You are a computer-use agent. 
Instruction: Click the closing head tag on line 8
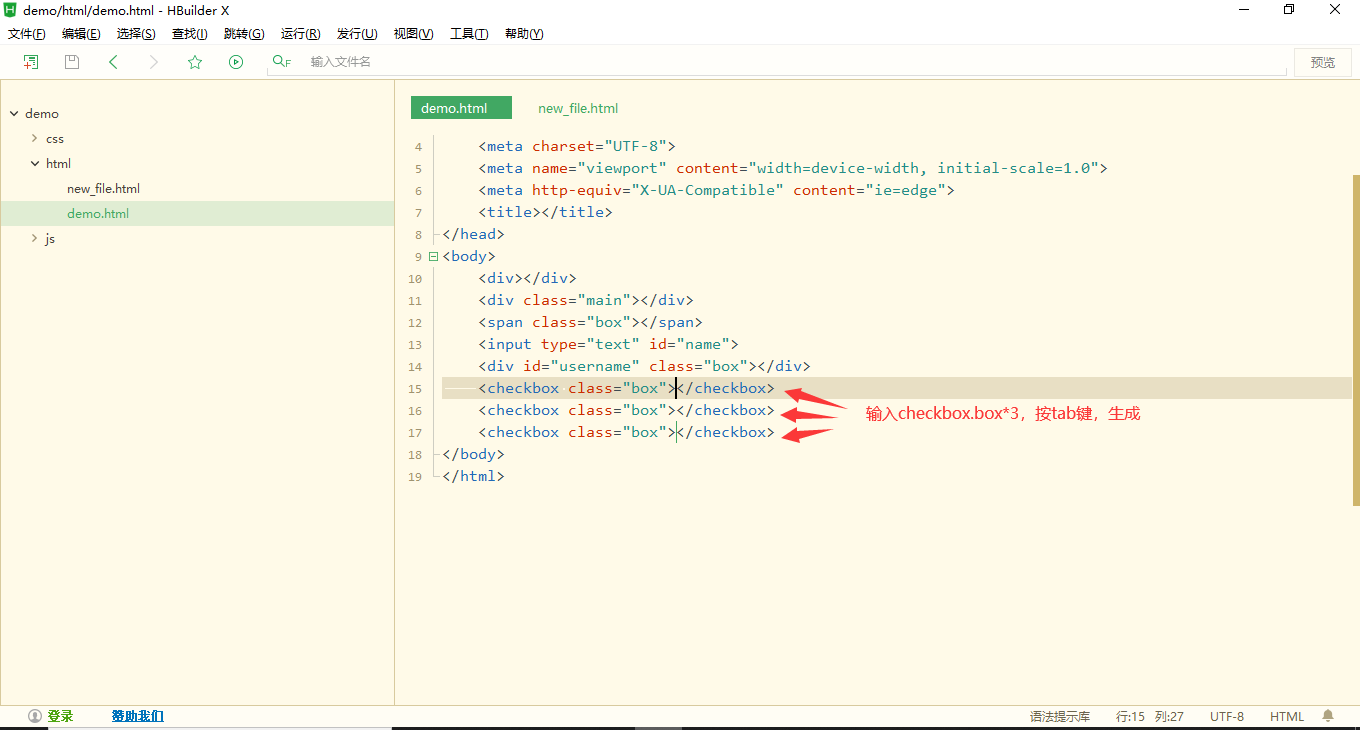click(x=473, y=234)
